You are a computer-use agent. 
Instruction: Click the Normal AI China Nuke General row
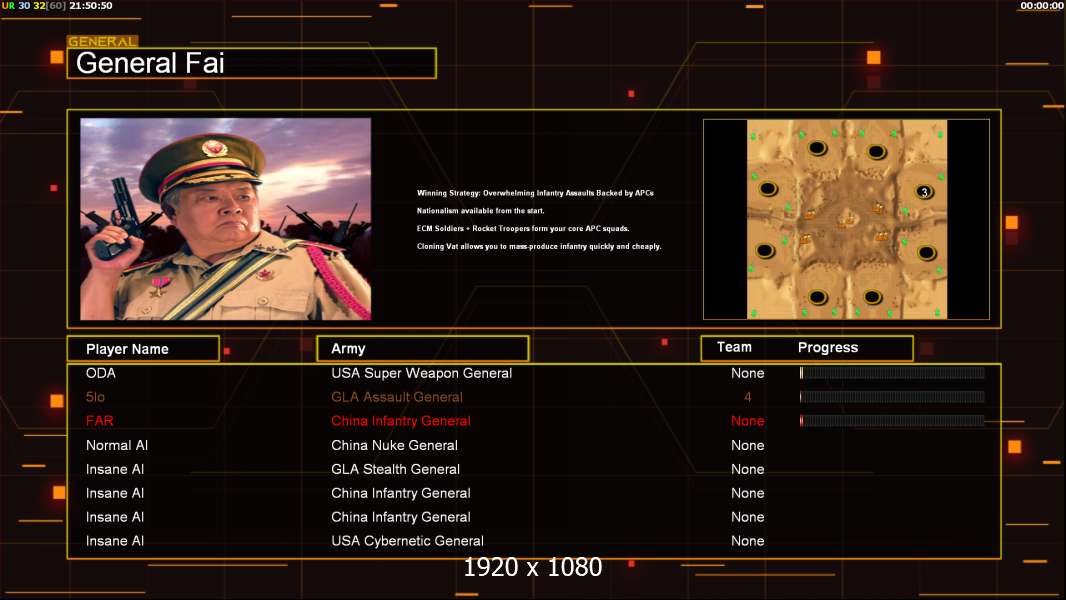394,445
